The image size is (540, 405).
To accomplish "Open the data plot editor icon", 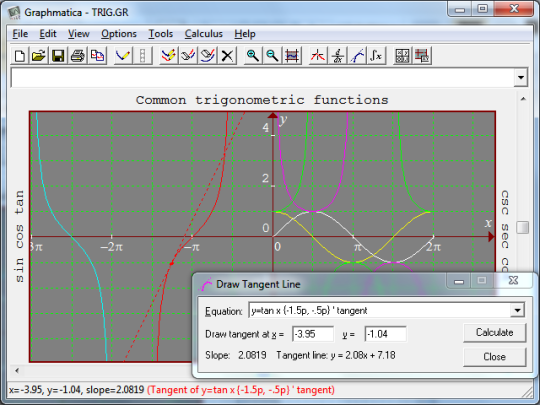I will [422, 55].
